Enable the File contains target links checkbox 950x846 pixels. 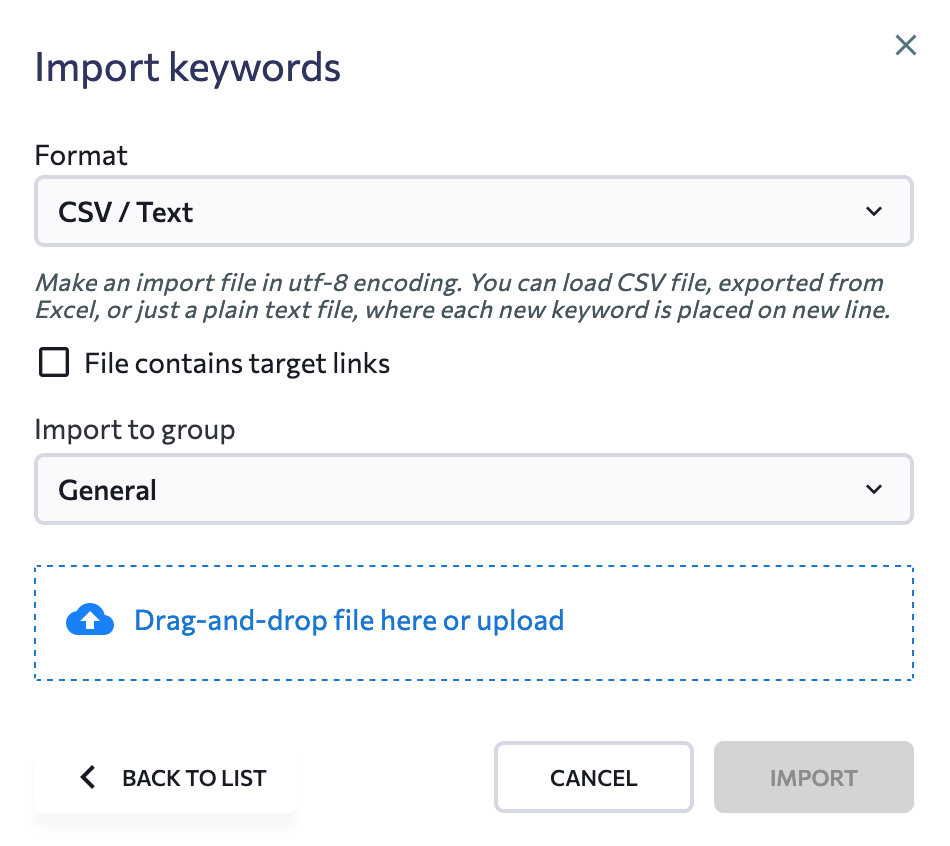(x=54, y=362)
